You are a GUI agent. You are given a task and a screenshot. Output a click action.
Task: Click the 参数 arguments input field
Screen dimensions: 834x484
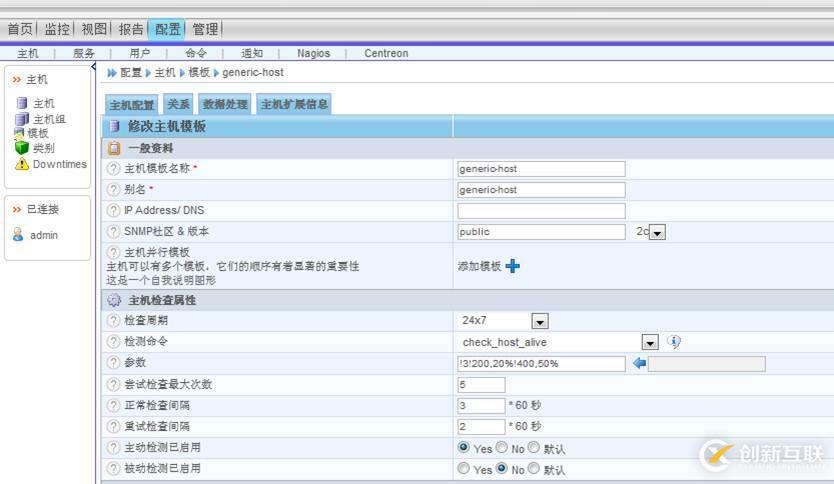[541, 364]
